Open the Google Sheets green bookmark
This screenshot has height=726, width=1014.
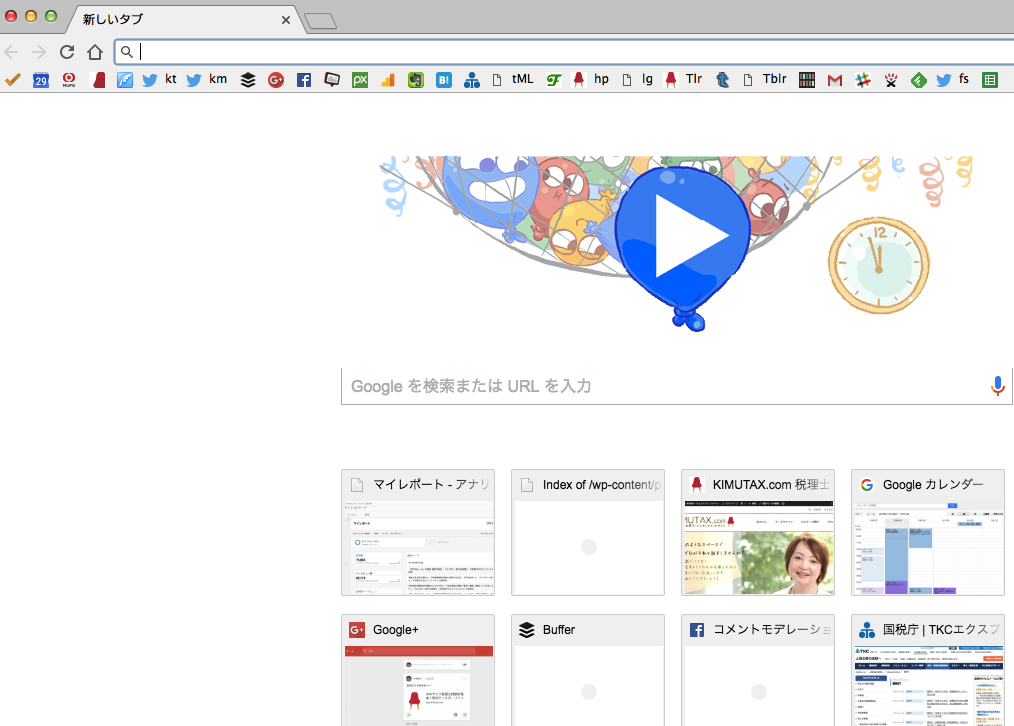click(x=990, y=80)
